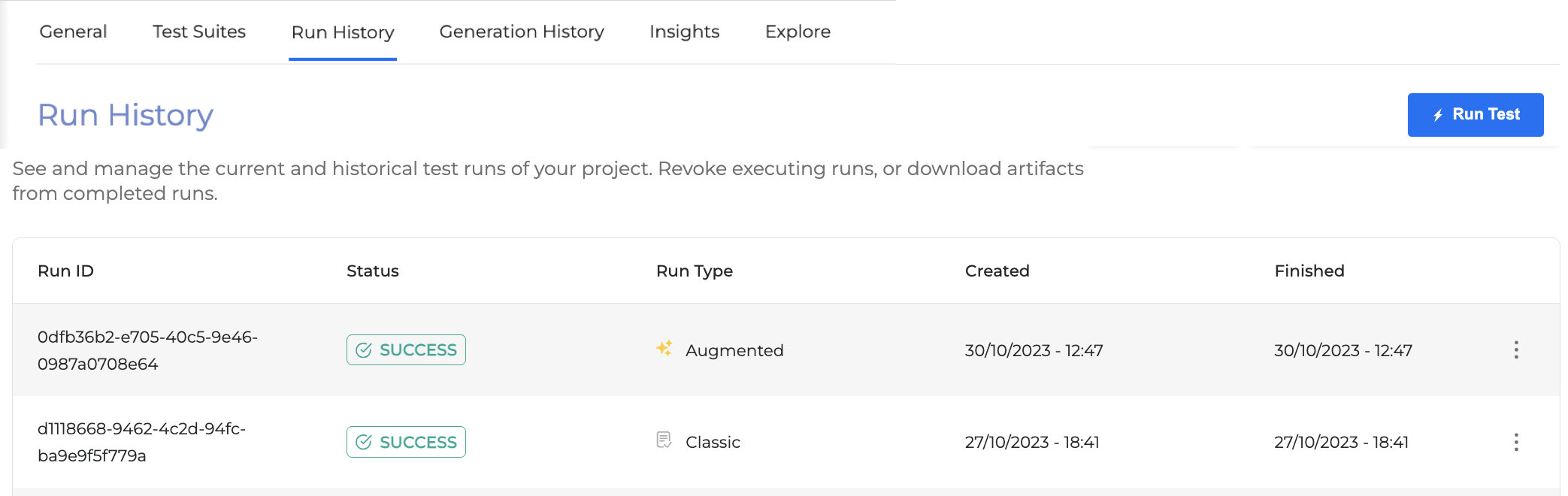Click the checkmark icon in the first SUCCESS badge
This screenshot has height=496, width=1568.
coord(364,350)
